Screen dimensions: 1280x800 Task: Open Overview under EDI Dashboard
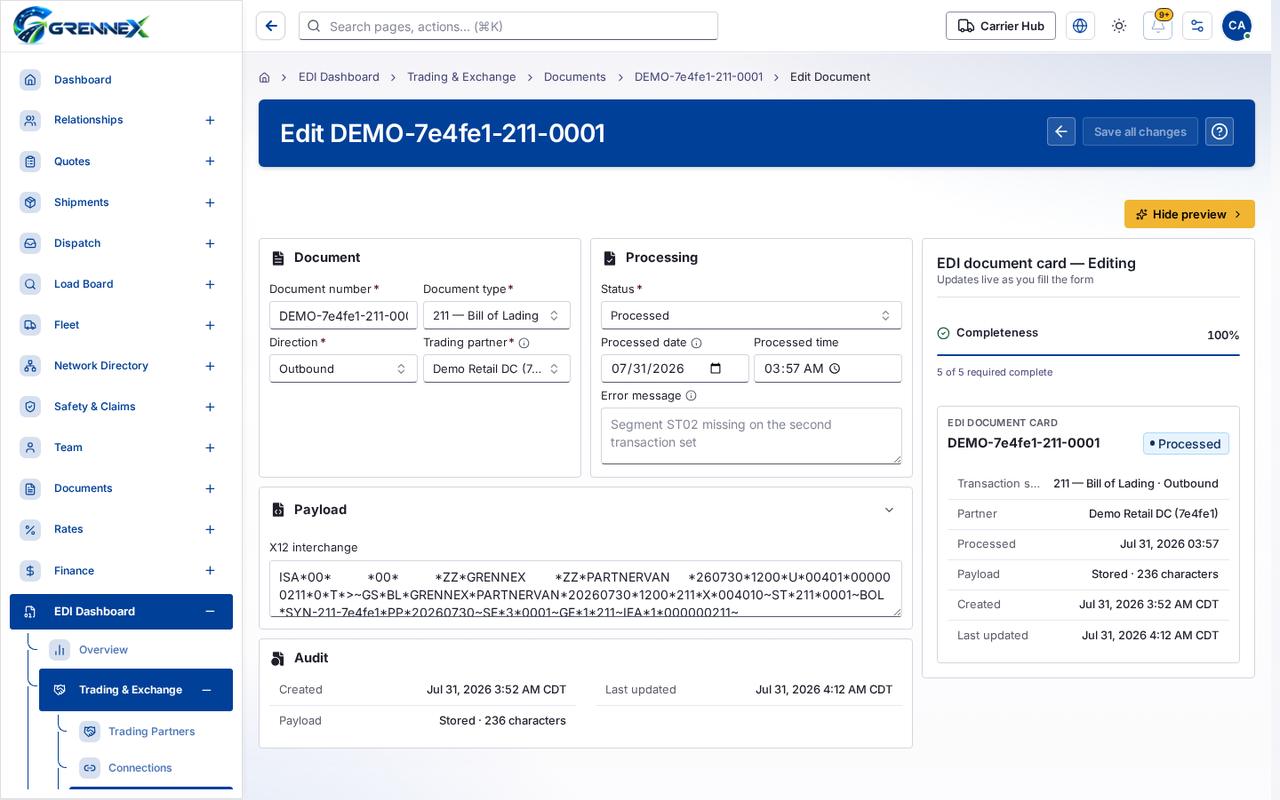click(x=103, y=650)
